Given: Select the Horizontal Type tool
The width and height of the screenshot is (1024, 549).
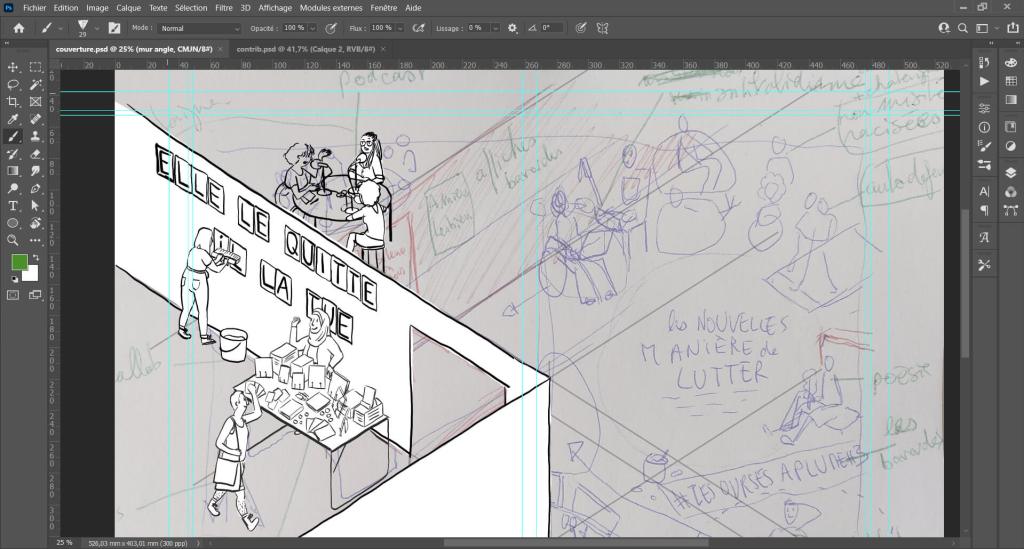Looking at the screenshot, I should click(14, 206).
